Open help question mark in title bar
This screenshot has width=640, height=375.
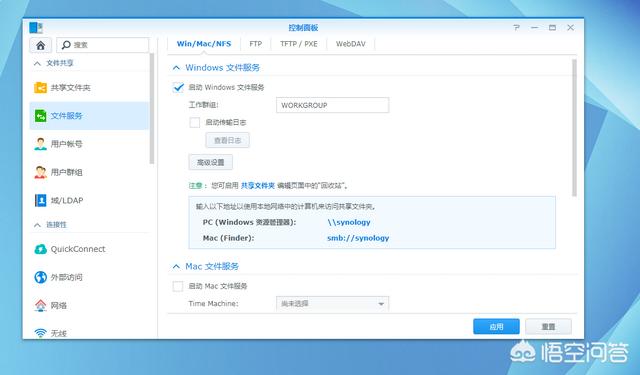coord(516,28)
